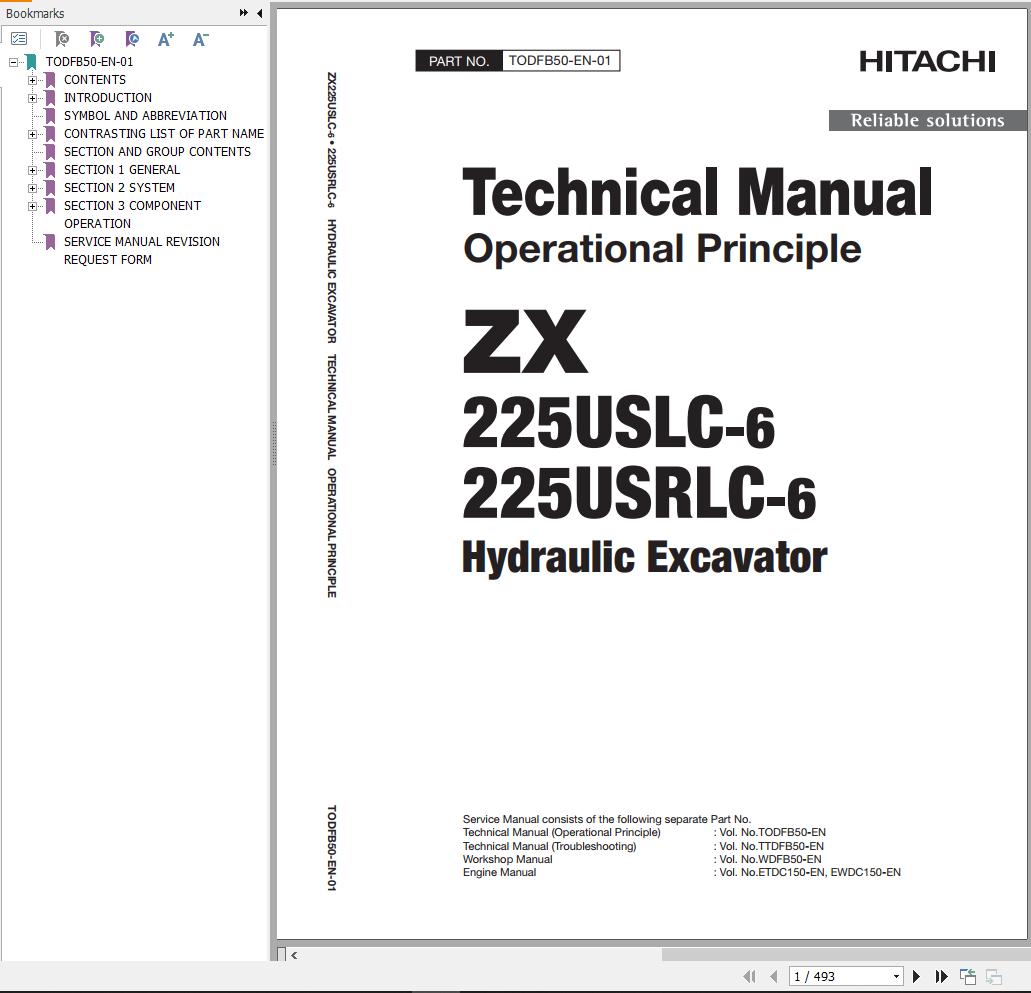This screenshot has width=1031, height=993.
Task: Decrease bookmark font size with A-
Action: (x=200, y=39)
